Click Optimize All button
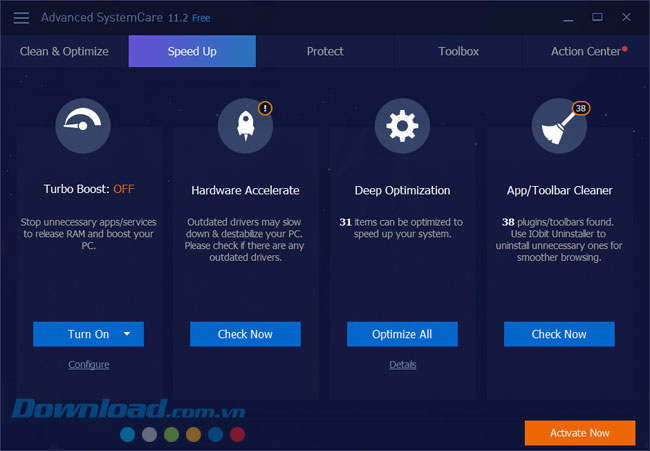Screen dimensions: 650x451 tap(402, 334)
